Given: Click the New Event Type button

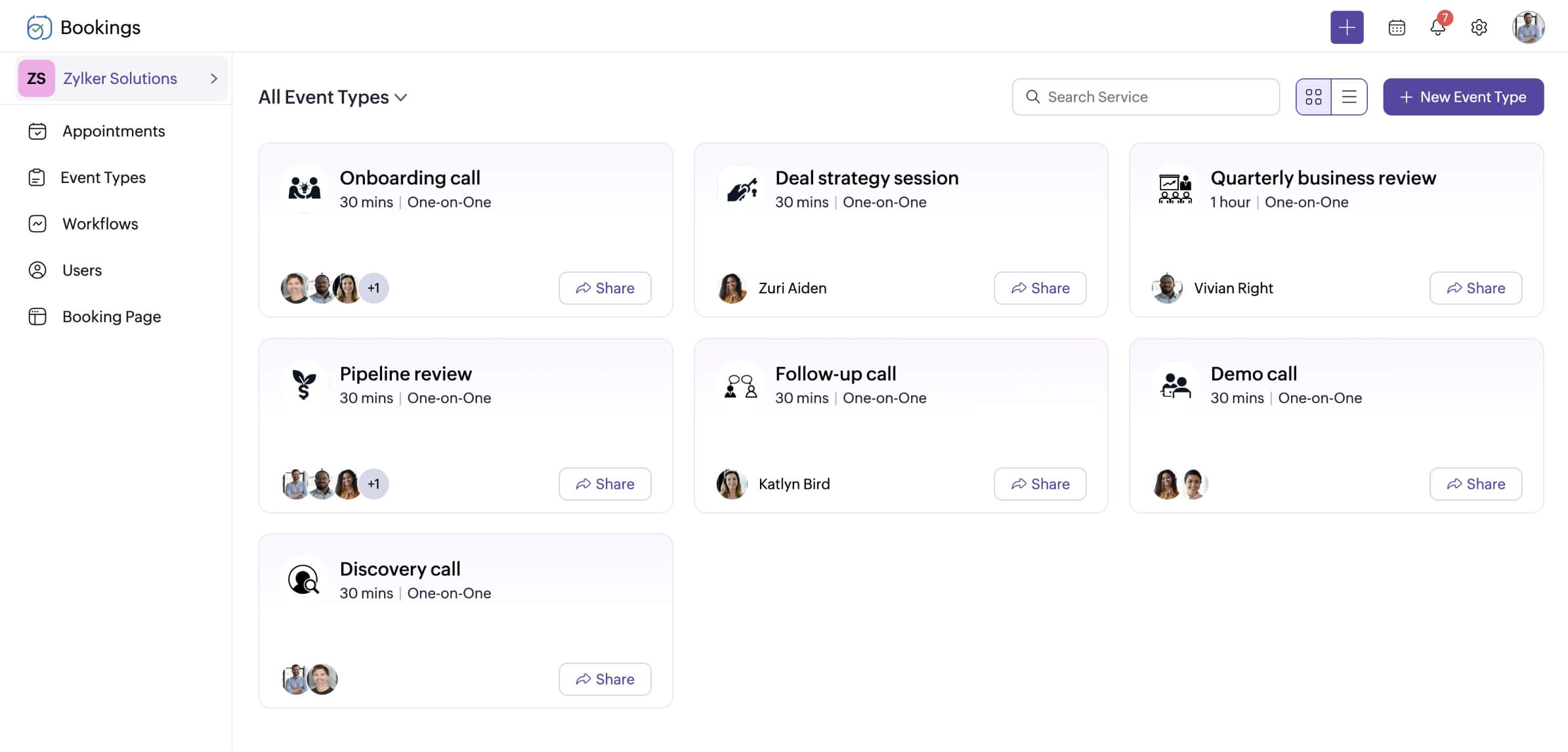Looking at the screenshot, I should tap(1463, 97).
